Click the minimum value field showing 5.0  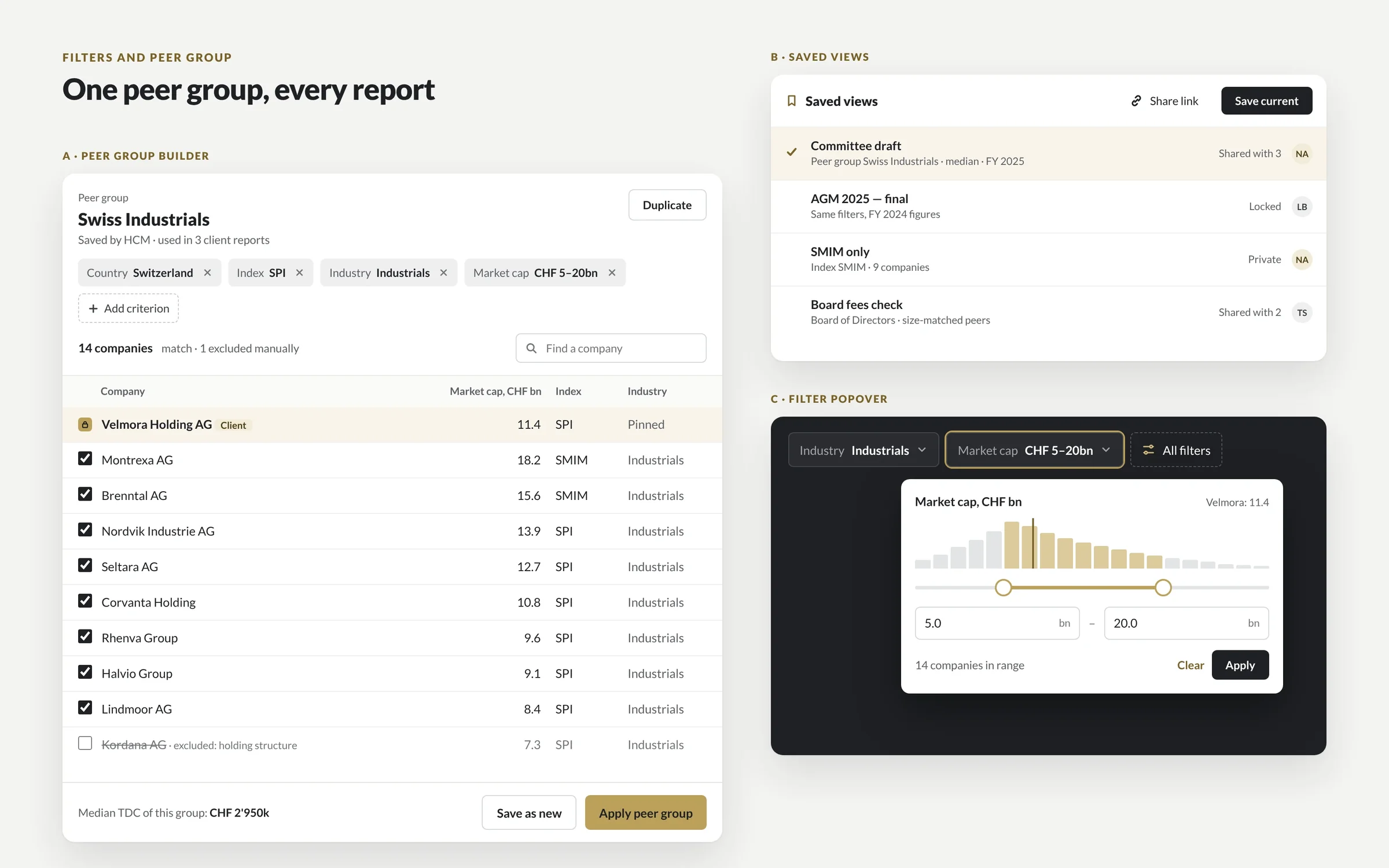(997, 623)
